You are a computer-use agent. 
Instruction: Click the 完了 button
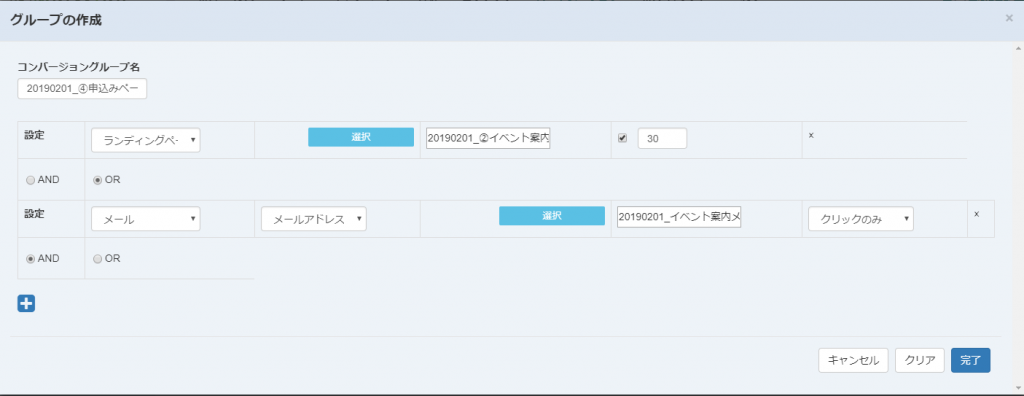(970, 360)
